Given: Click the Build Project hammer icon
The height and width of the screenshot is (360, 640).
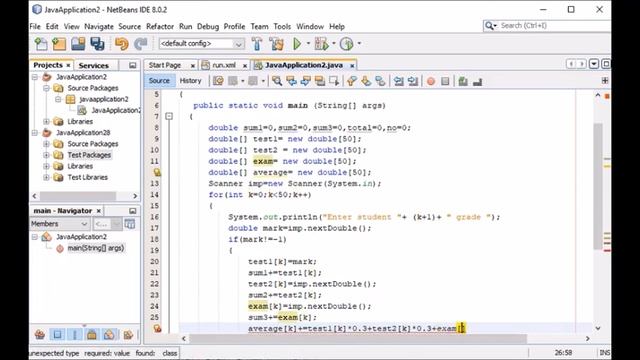Looking at the screenshot, I should tap(257, 44).
